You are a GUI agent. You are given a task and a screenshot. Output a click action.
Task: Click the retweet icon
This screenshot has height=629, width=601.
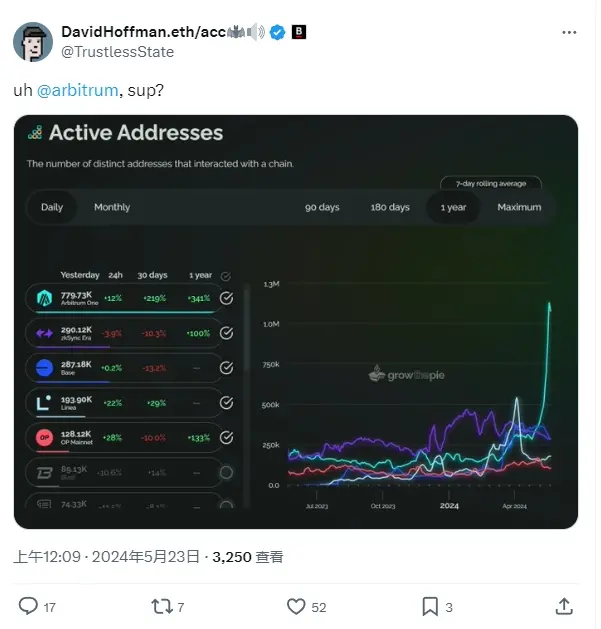tap(159, 606)
